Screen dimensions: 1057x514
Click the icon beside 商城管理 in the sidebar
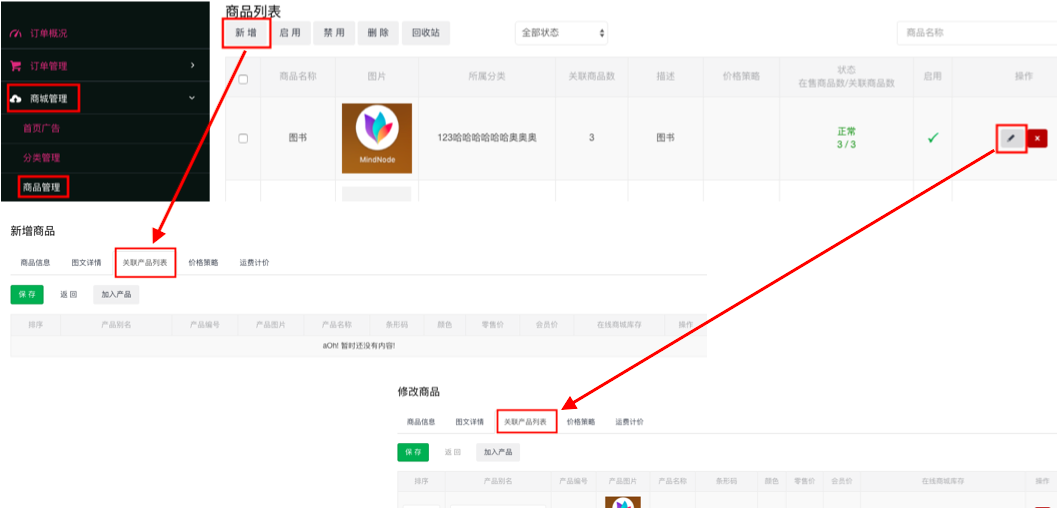click(x=16, y=99)
